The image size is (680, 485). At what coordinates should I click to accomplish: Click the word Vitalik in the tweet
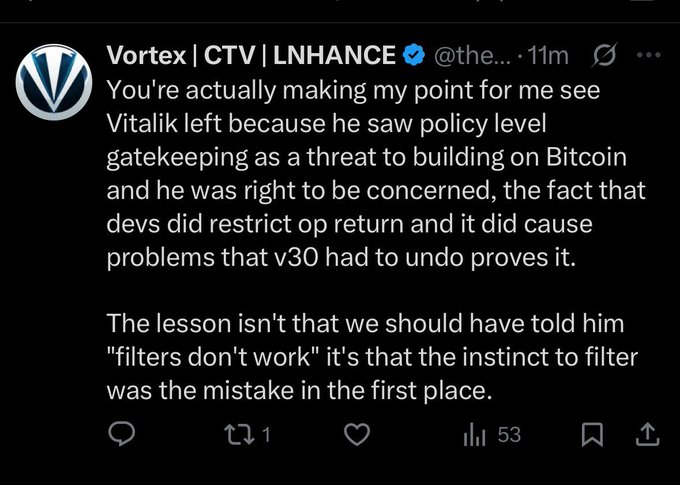pos(142,124)
